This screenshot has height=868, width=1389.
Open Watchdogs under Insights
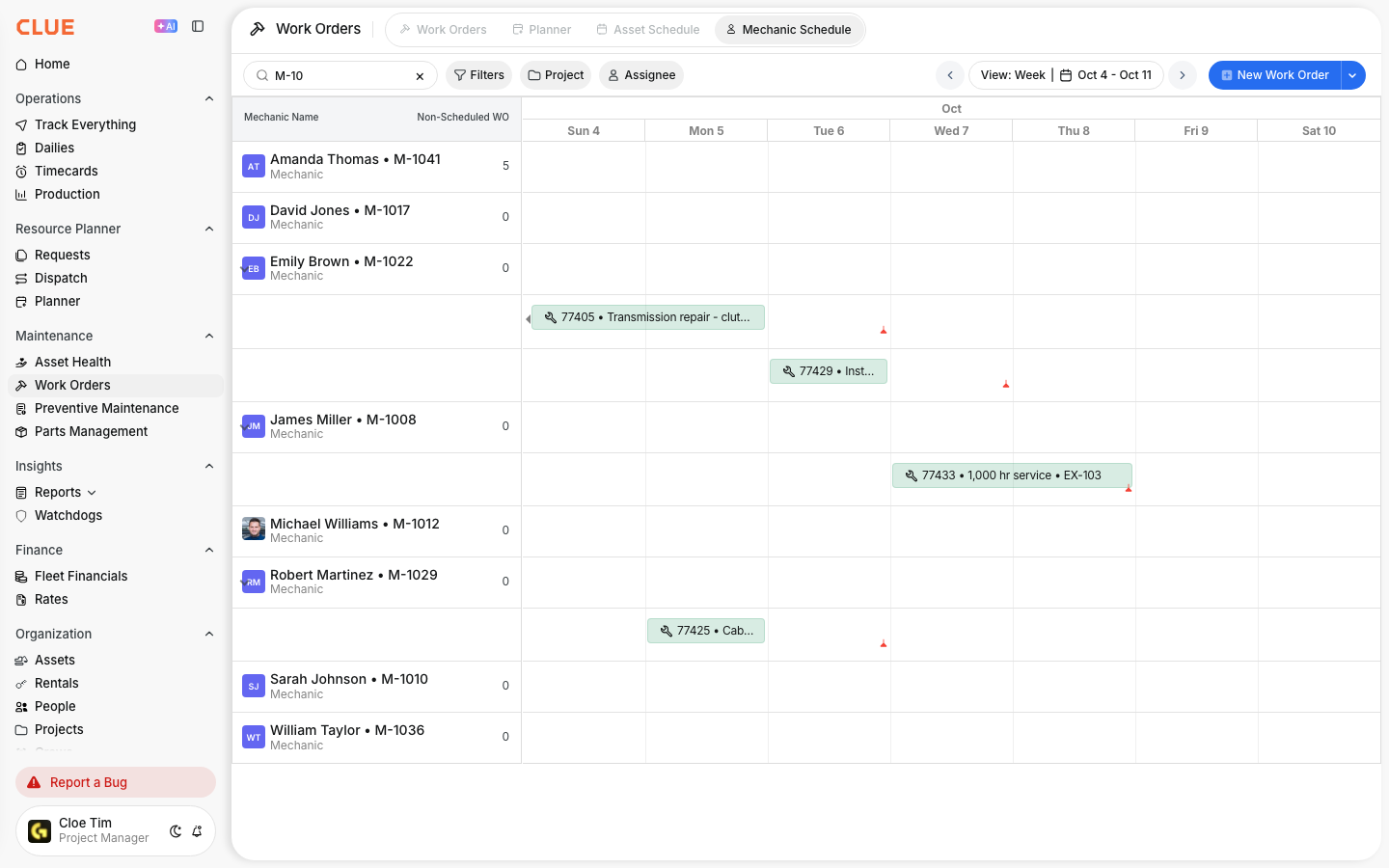pos(68,515)
